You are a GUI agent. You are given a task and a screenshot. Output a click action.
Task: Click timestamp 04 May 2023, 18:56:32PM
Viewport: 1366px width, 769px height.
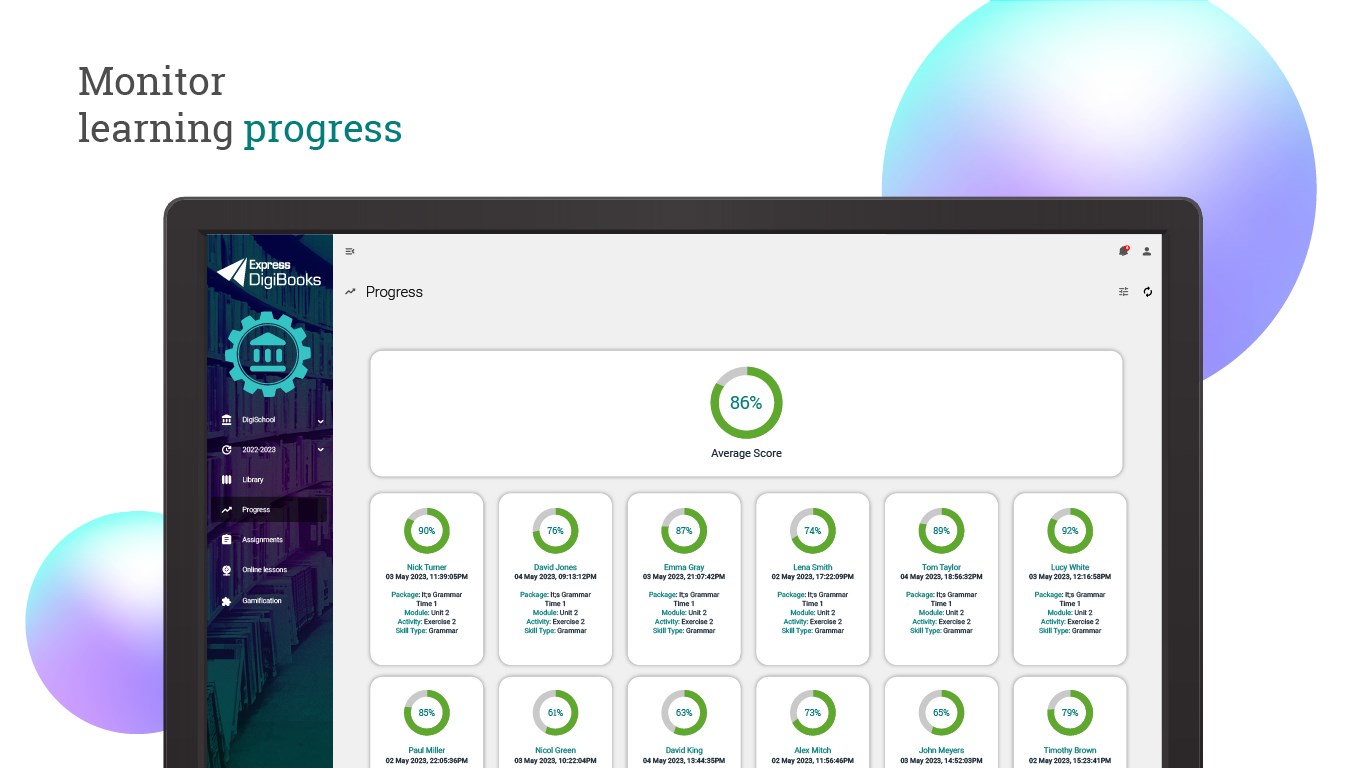point(941,577)
